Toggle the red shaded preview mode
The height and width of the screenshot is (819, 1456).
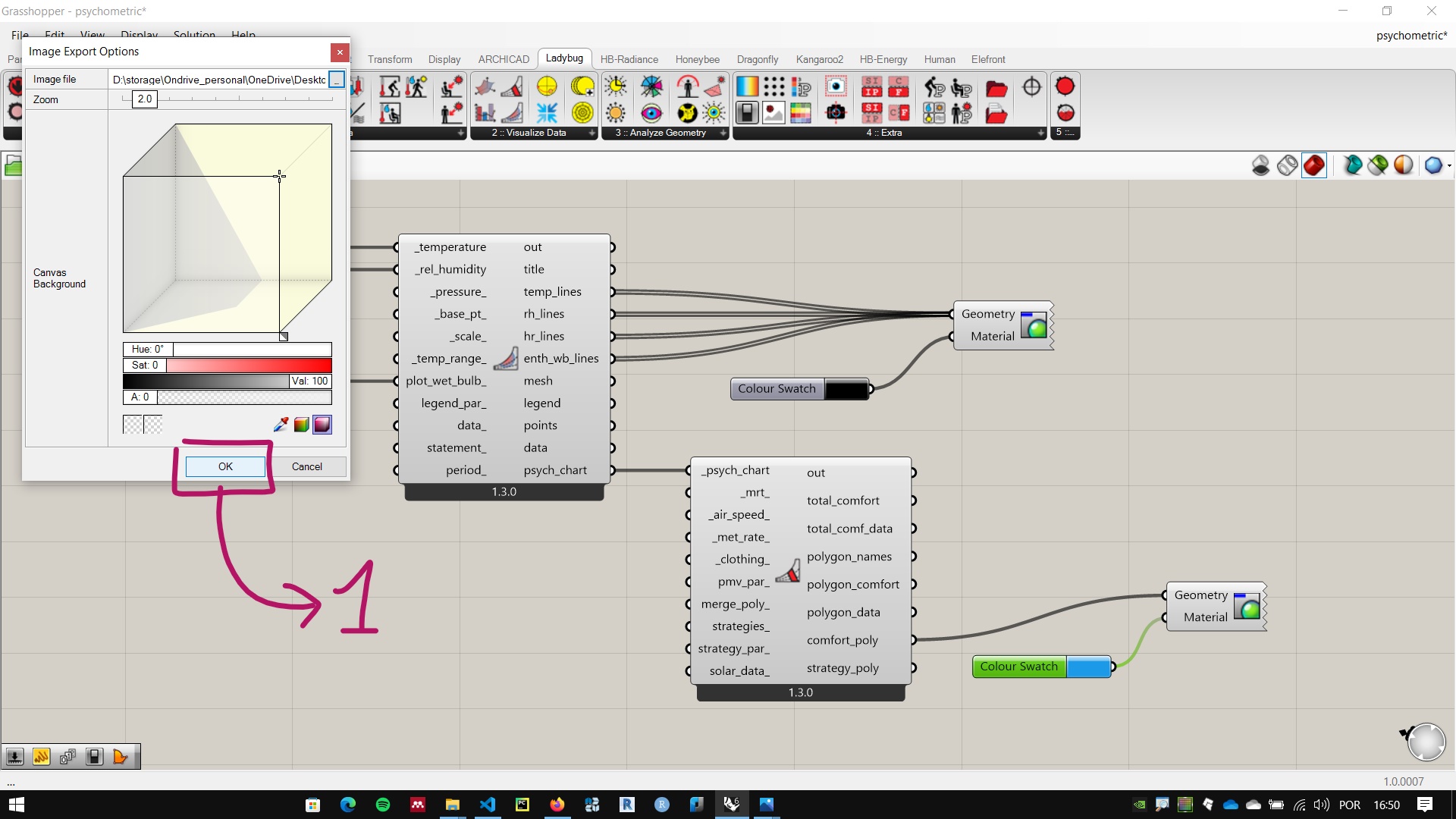(x=1314, y=165)
